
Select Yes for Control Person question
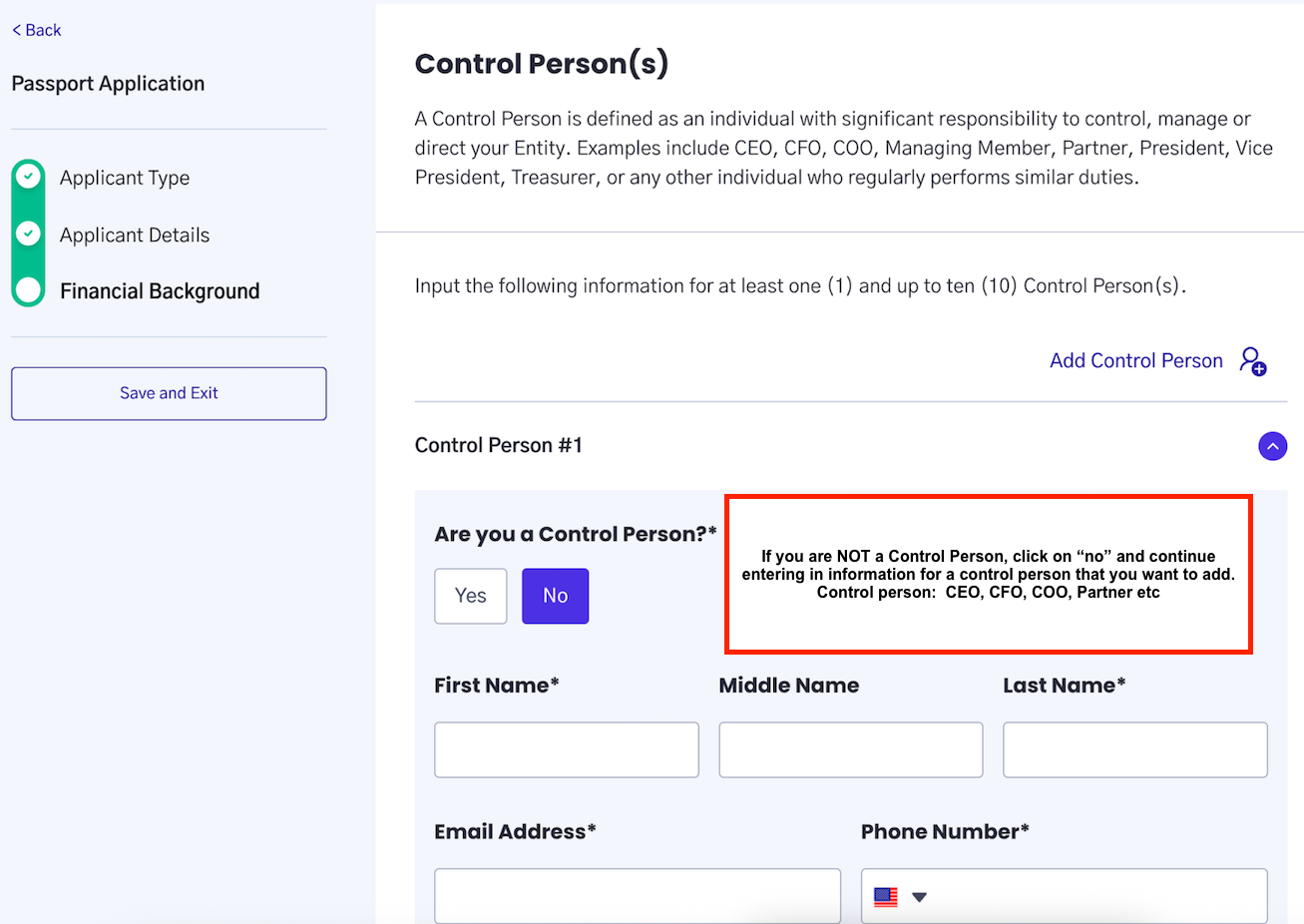(x=471, y=596)
